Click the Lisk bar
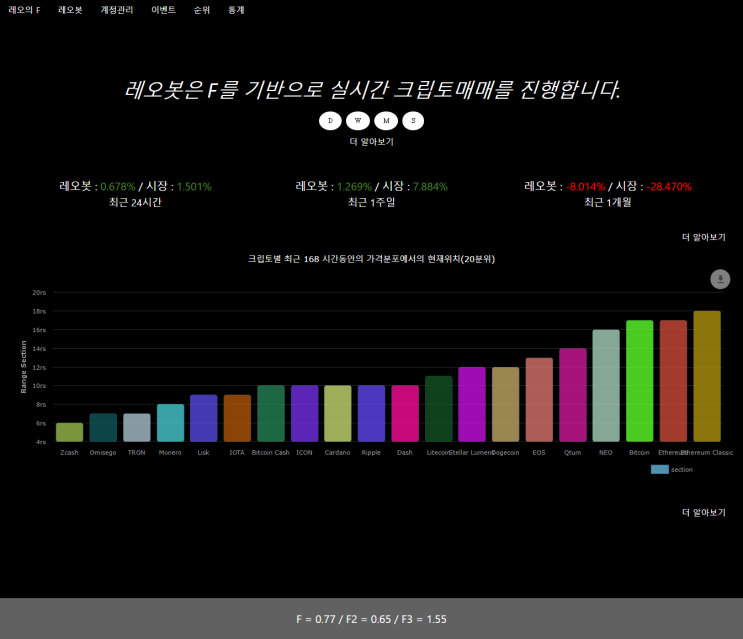 coord(203,418)
